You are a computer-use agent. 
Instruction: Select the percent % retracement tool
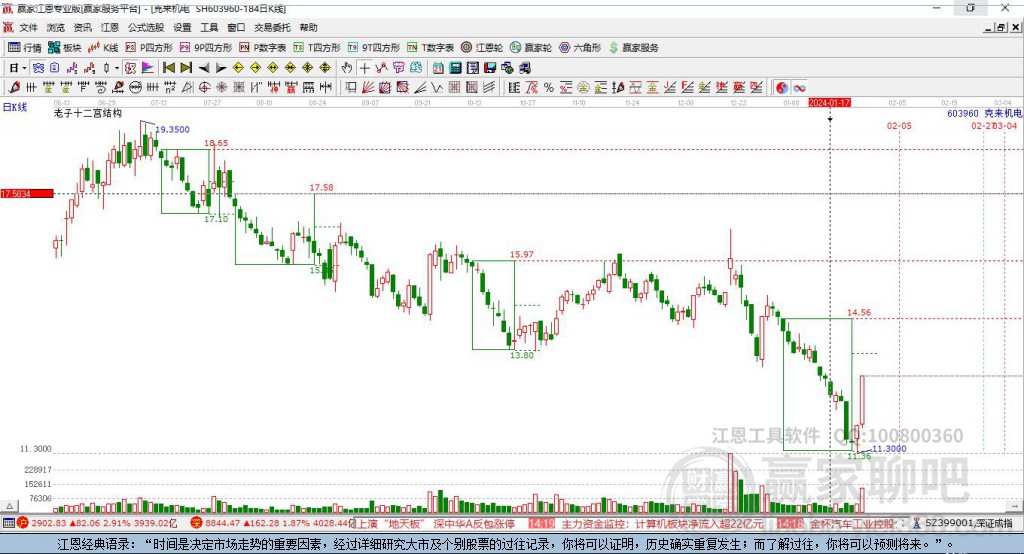(549, 88)
